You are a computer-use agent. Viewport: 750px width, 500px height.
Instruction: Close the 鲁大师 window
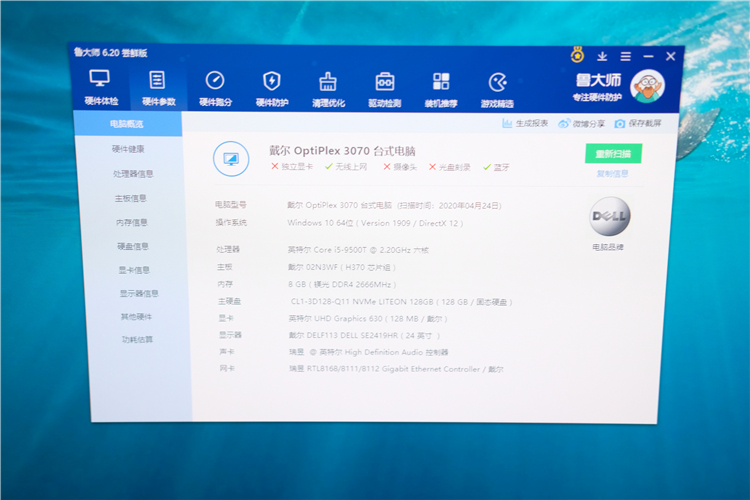[x=671, y=56]
